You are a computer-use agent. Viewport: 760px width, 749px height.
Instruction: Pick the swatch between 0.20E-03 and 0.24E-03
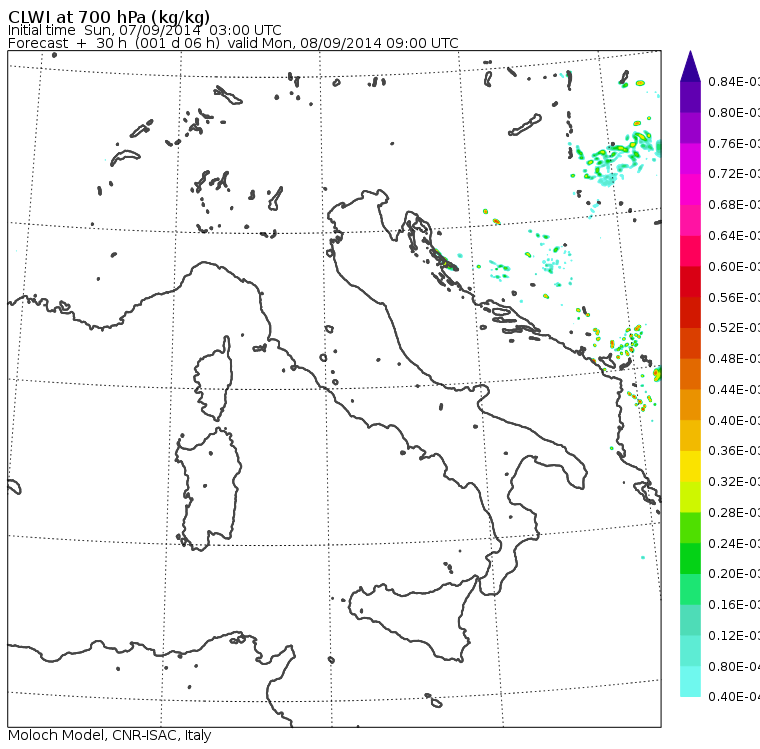point(690,559)
